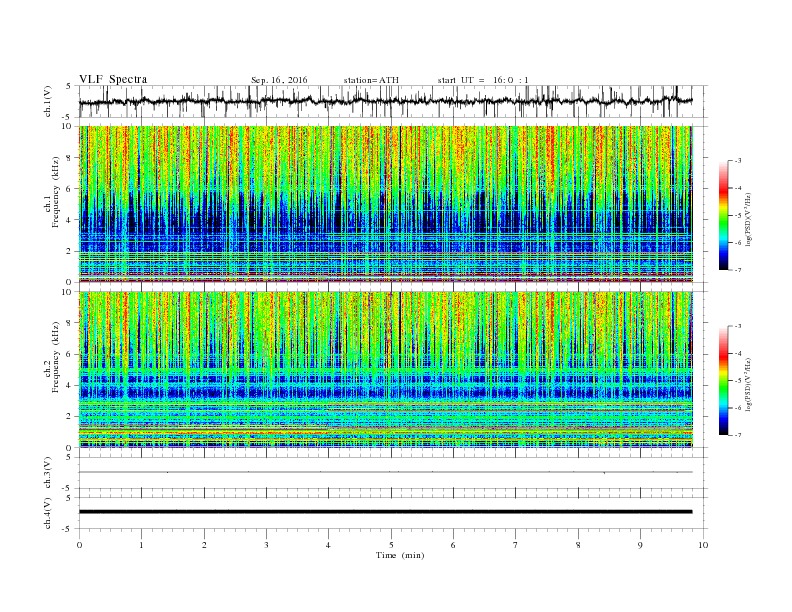Screen dimensions: 792x612
Task: Click the ch.1 voltage waveform trace panel
Action: coord(393,101)
